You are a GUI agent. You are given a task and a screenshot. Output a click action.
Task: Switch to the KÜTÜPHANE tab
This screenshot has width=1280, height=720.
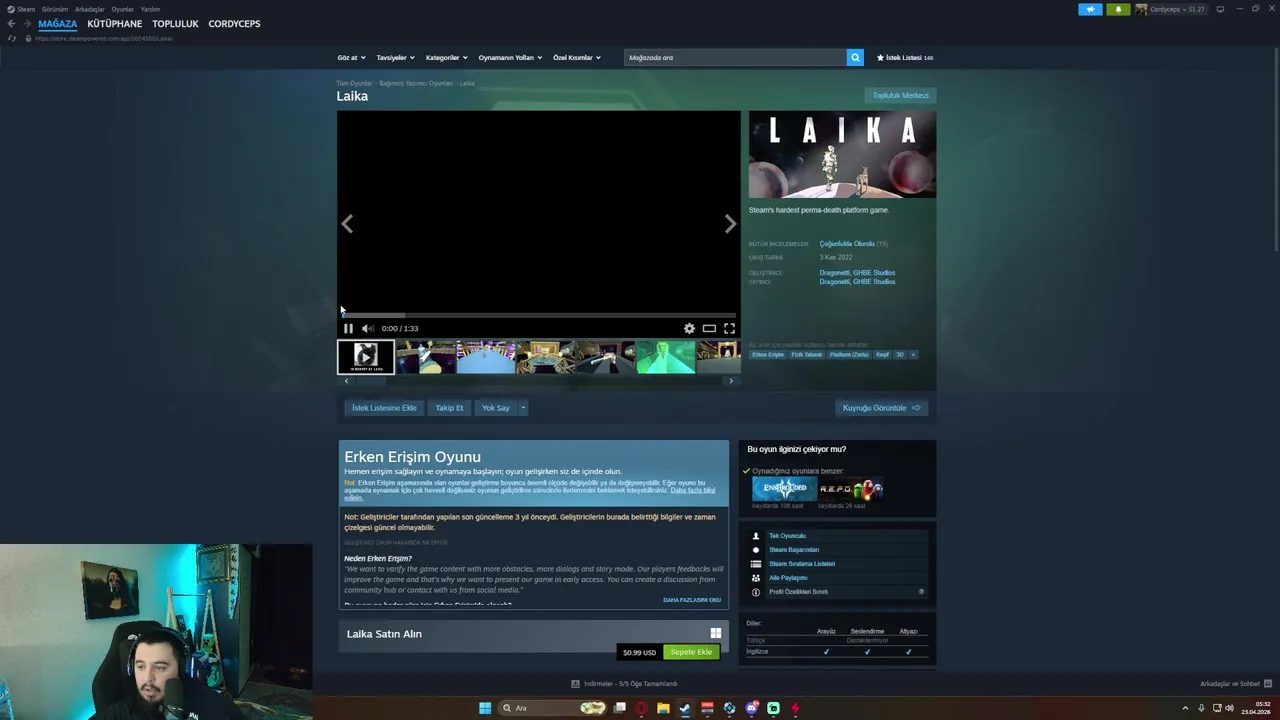114,23
